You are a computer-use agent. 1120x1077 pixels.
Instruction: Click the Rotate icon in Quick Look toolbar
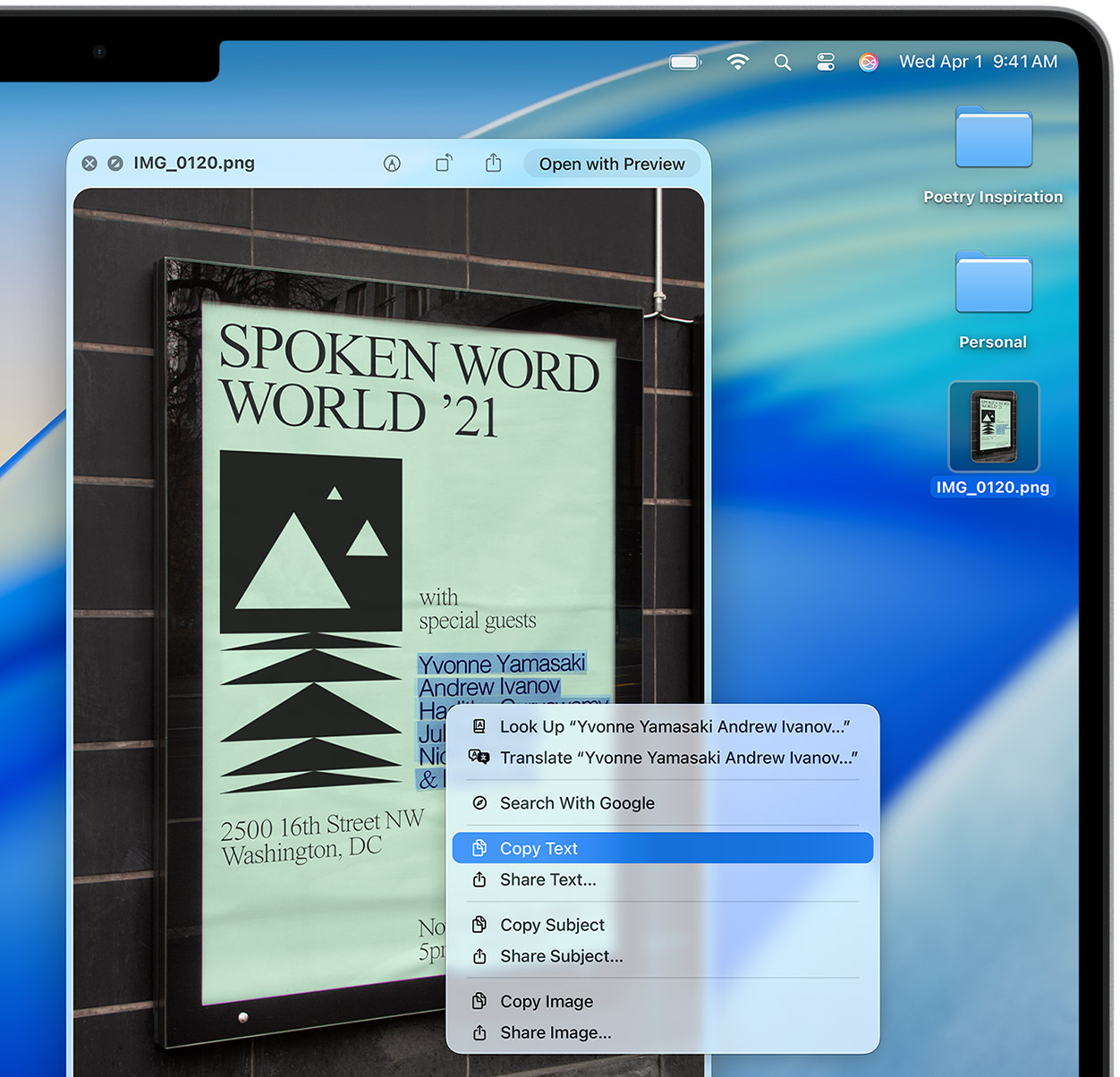pyautogui.click(x=444, y=164)
